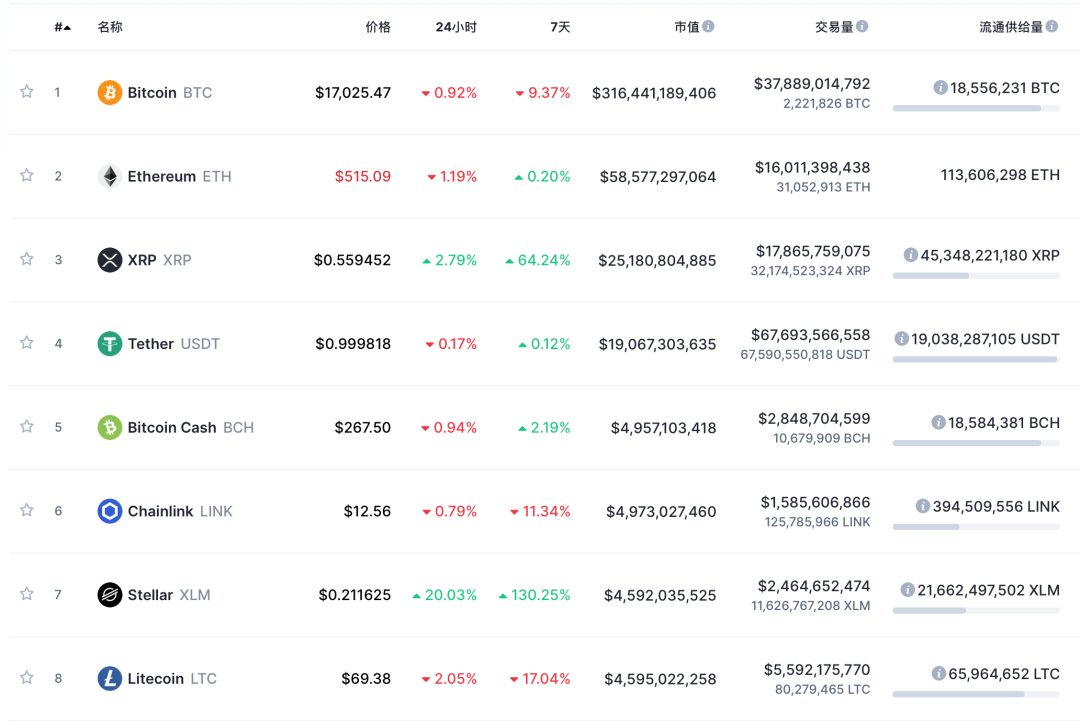Screen dimensions: 1080x722
Task: Toggle the watchlist star for Stellar
Action: (27, 594)
